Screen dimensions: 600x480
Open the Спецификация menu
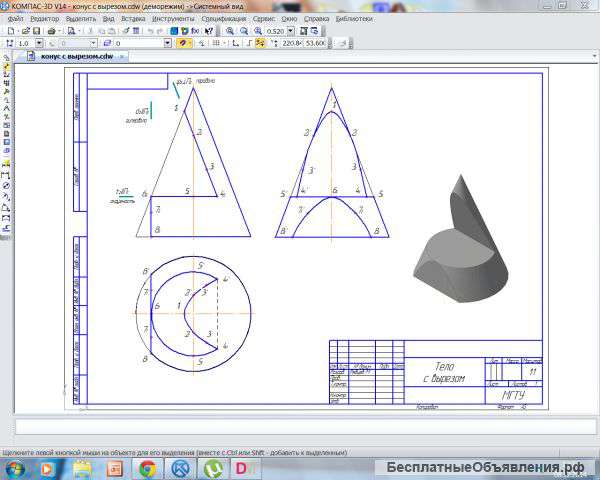tap(224, 18)
